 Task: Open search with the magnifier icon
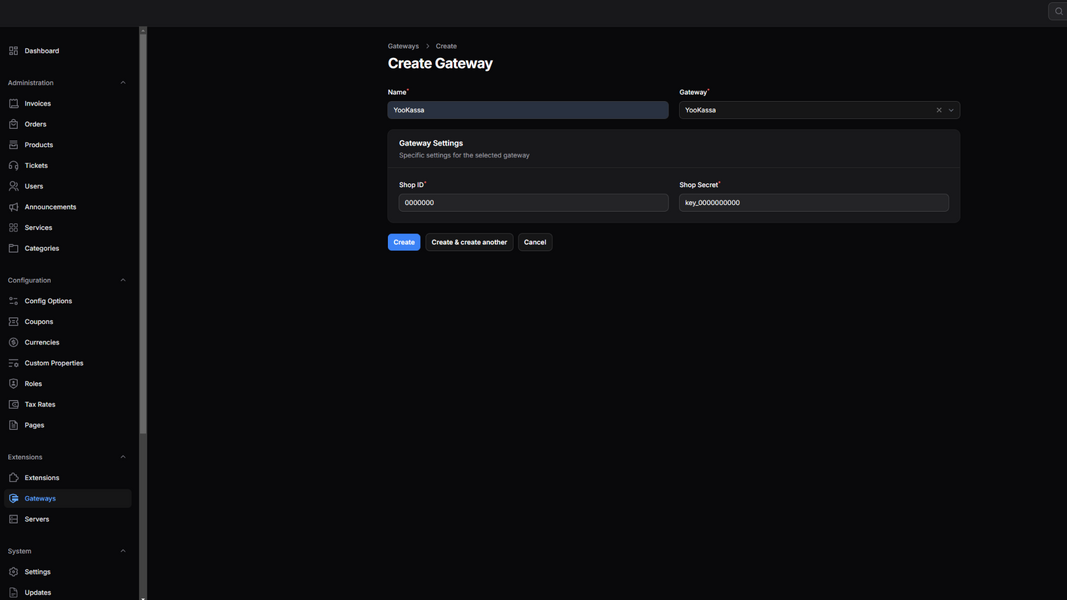tap(1058, 11)
